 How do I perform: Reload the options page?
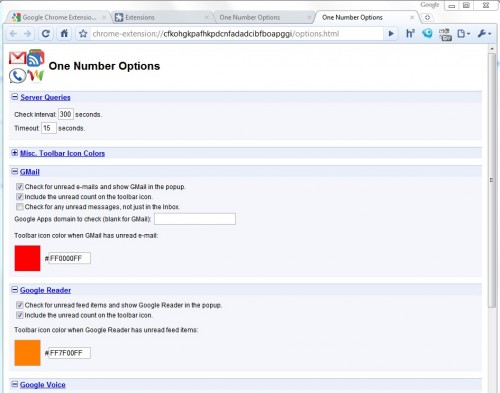tap(46, 34)
